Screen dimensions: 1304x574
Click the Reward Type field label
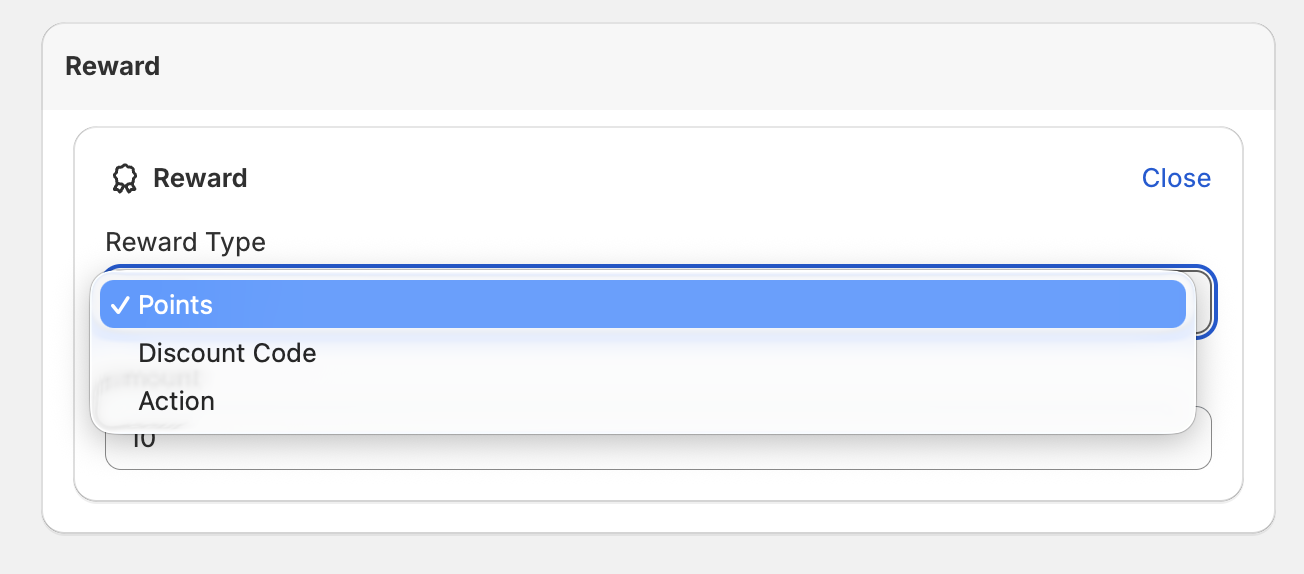[x=186, y=242]
